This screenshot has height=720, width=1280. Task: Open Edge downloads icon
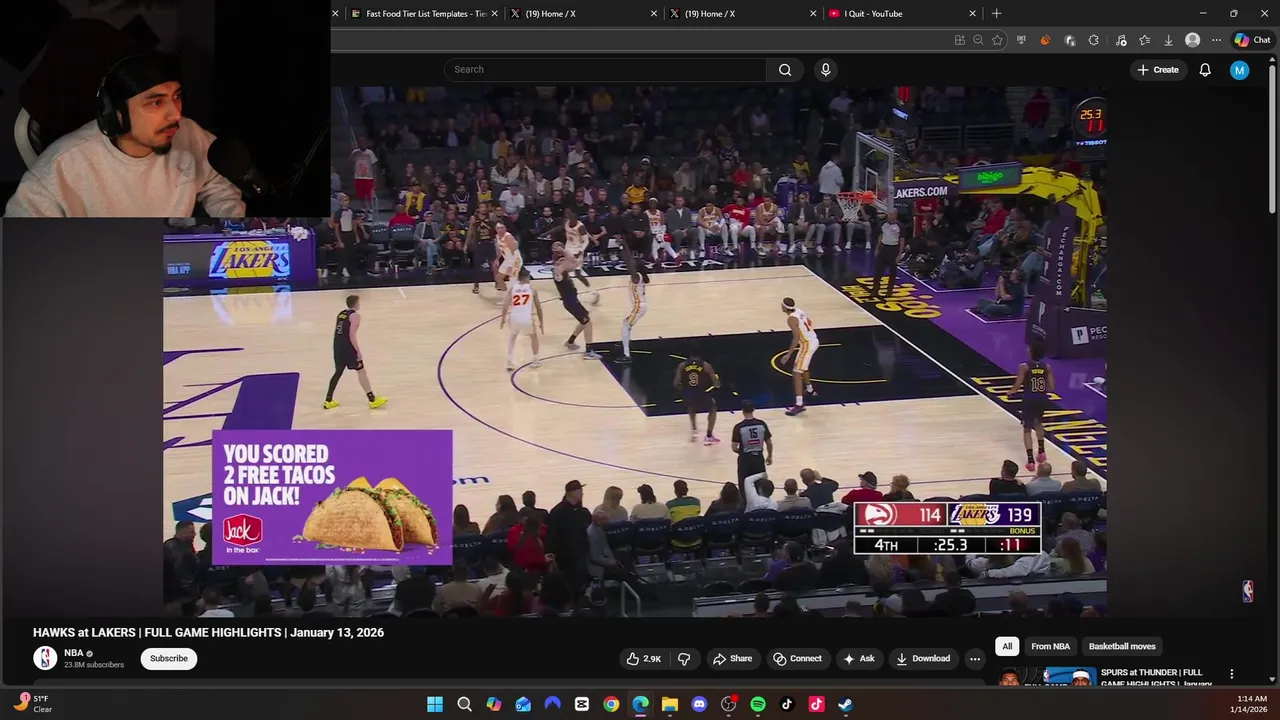(1168, 40)
